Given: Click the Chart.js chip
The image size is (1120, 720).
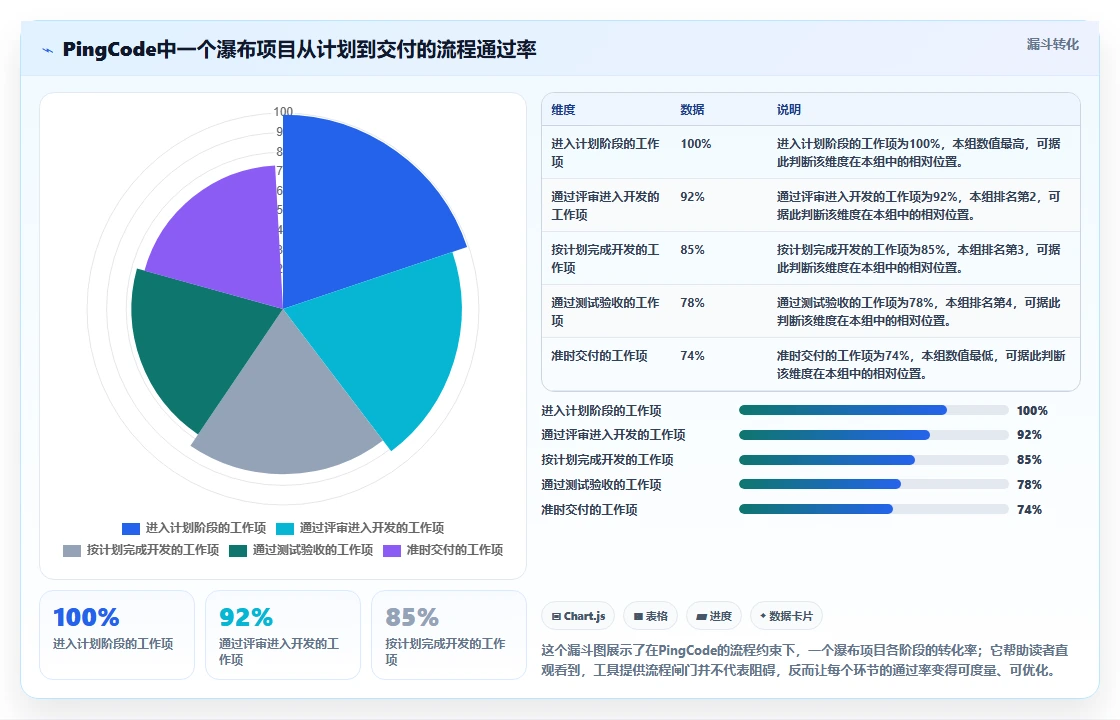Looking at the screenshot, I should [578, 616].
